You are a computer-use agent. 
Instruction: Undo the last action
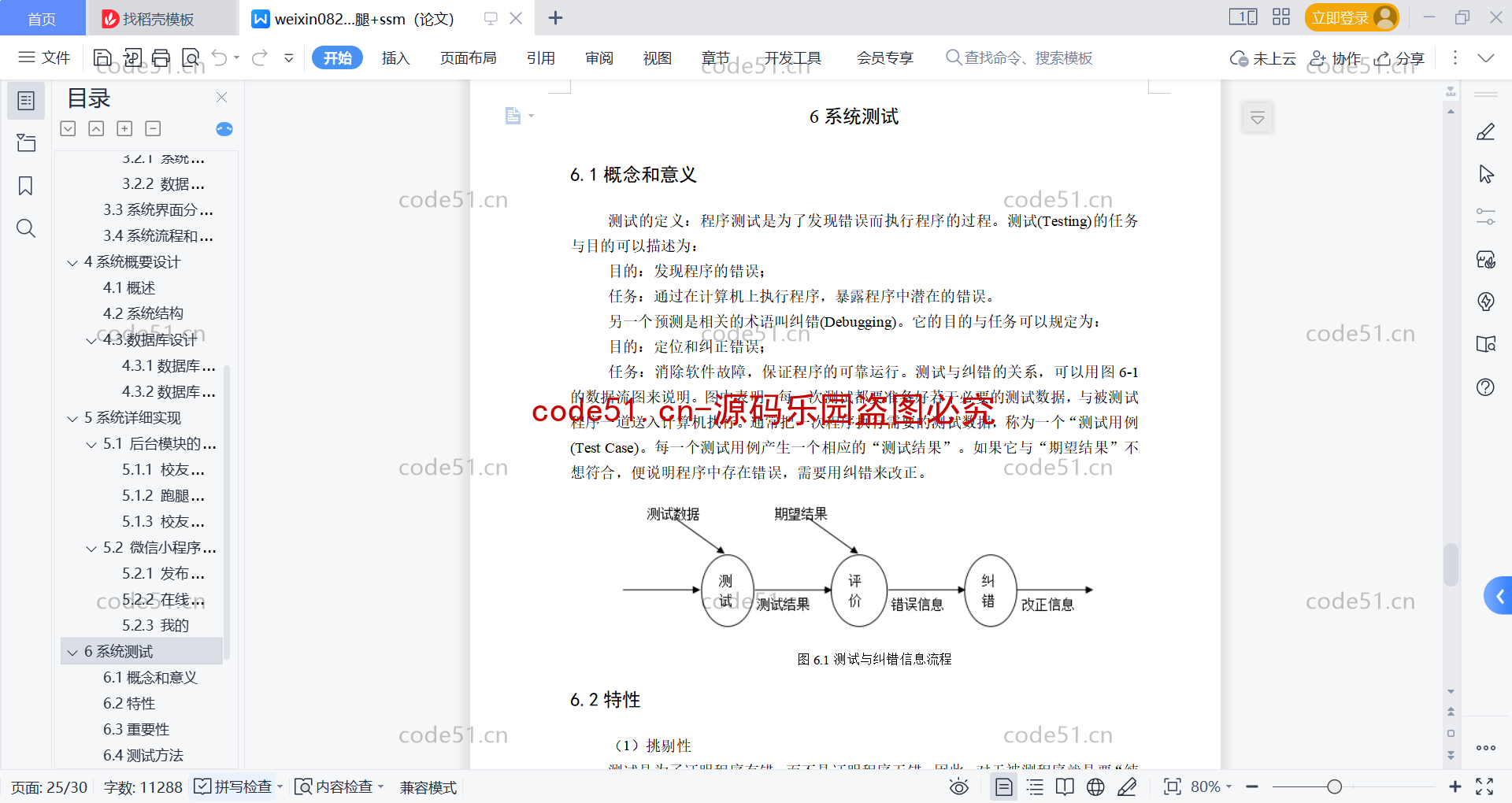tap(220, 57)
